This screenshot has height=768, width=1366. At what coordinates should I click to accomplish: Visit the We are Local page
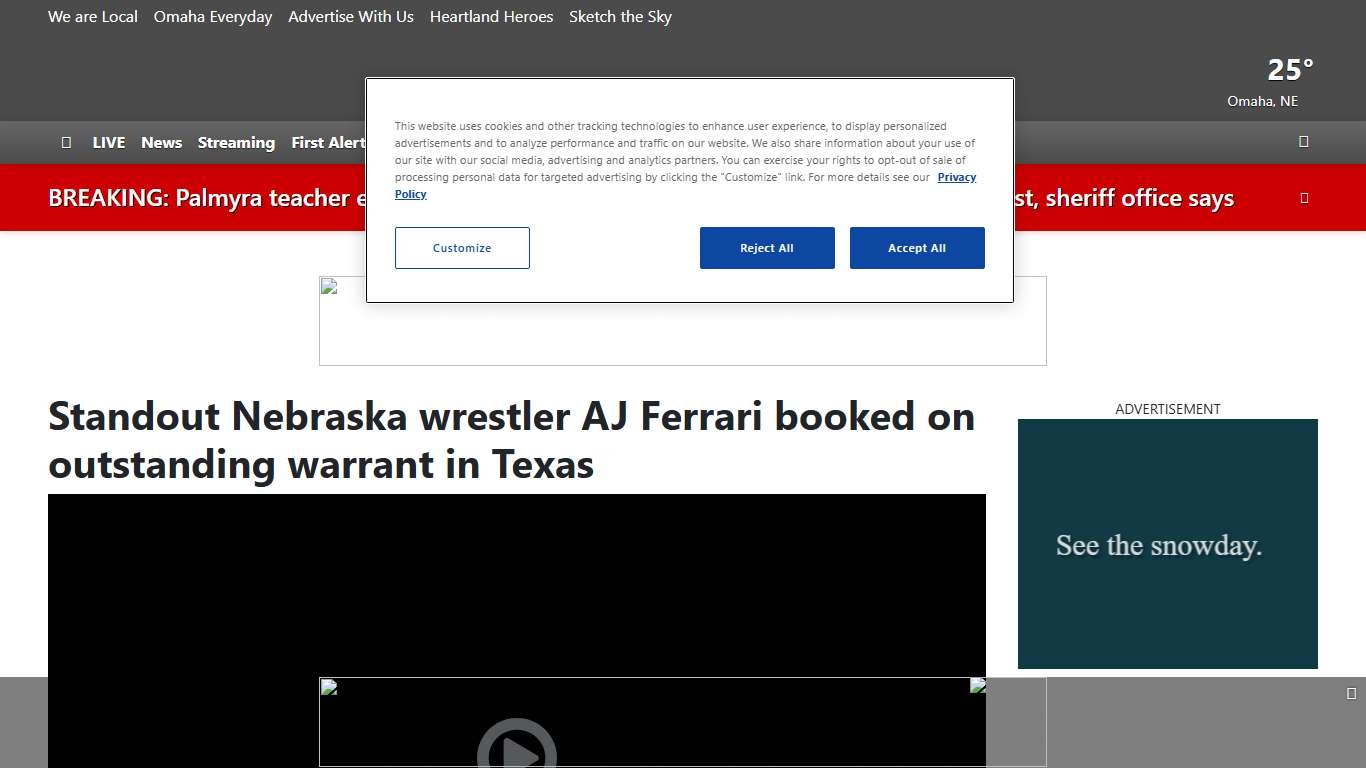93,16
